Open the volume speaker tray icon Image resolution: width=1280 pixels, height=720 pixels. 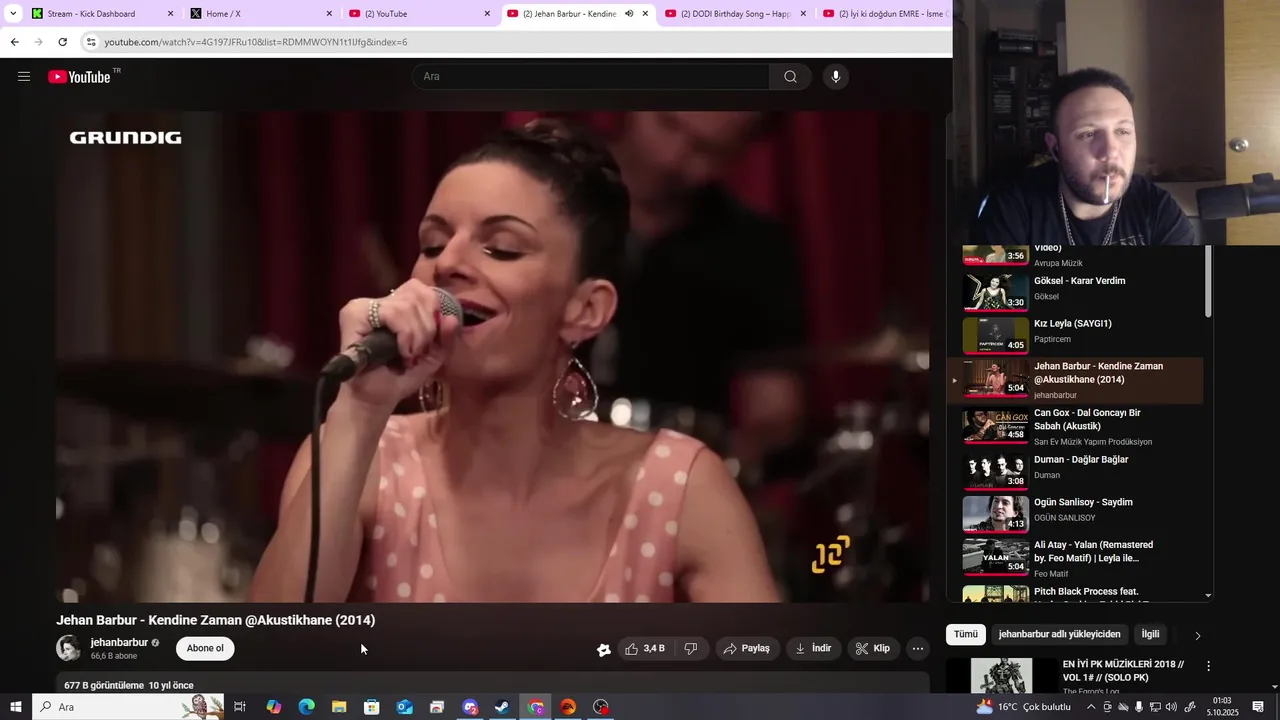click(1173, 707)
